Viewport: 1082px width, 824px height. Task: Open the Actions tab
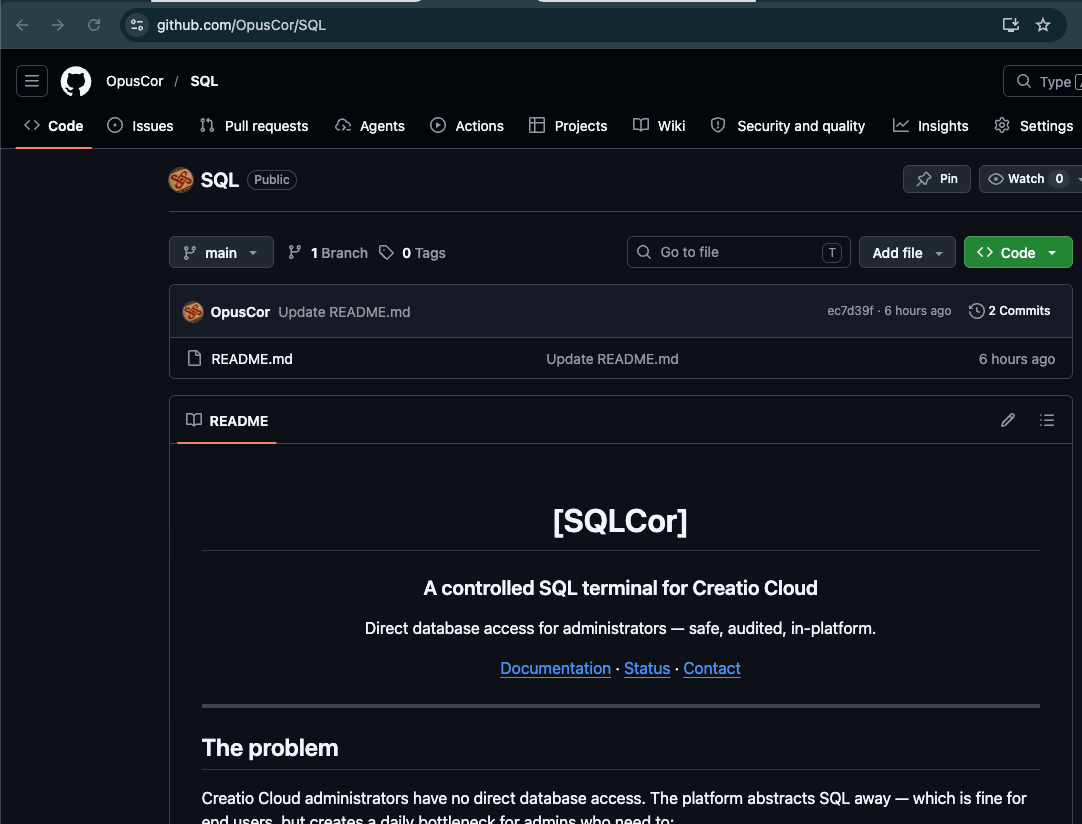[467, 126]
